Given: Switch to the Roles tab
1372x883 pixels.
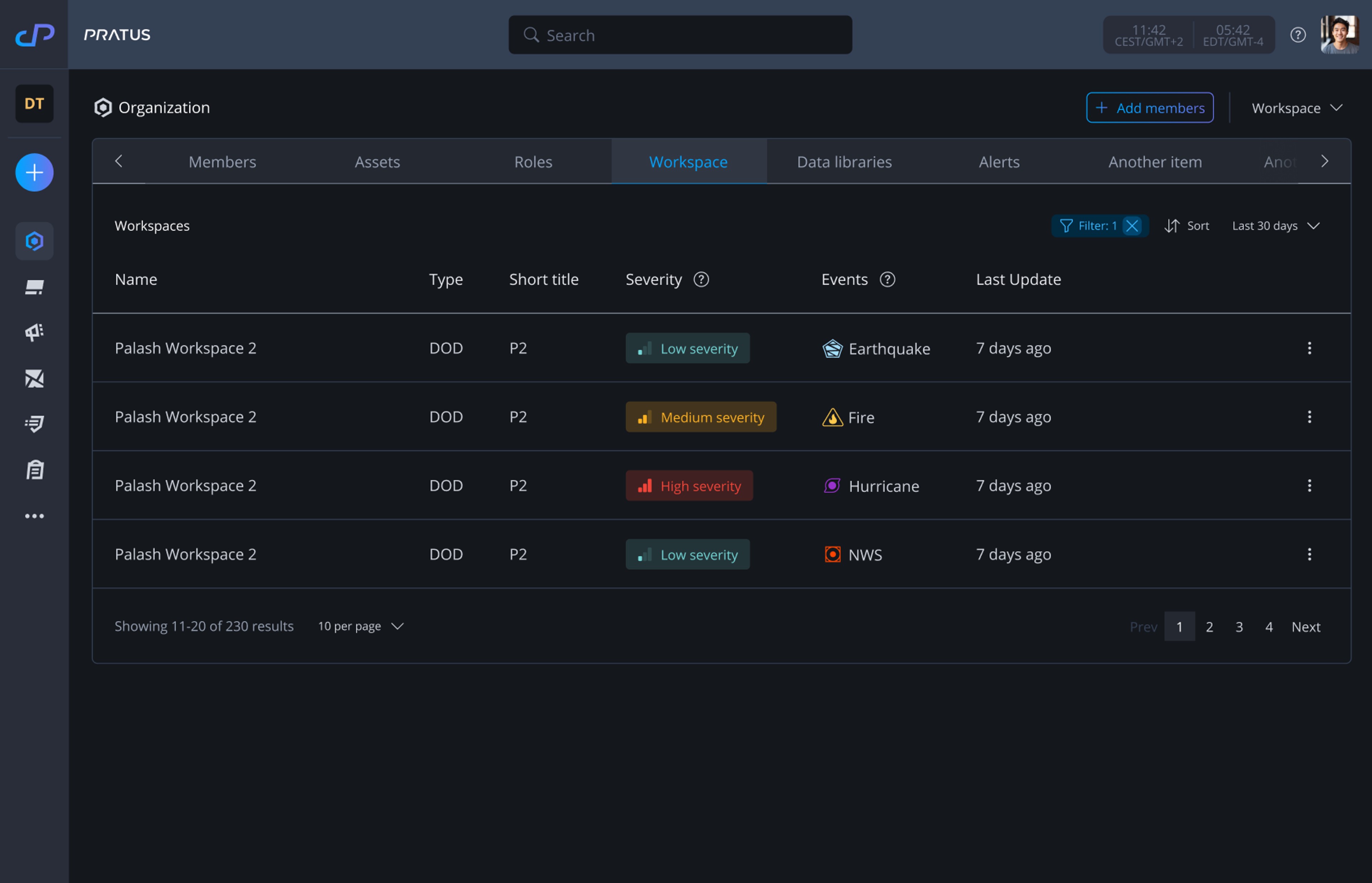Looking at the screenshot, I should point(533,162).
